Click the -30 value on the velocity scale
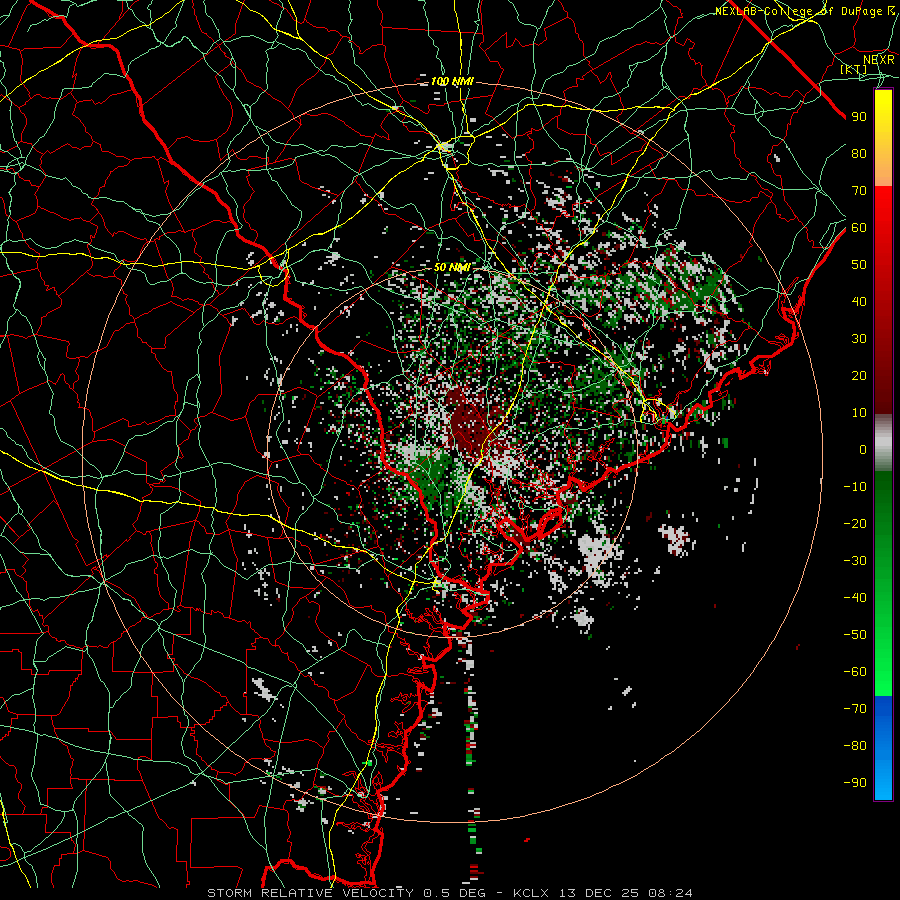 coord(855,561)
